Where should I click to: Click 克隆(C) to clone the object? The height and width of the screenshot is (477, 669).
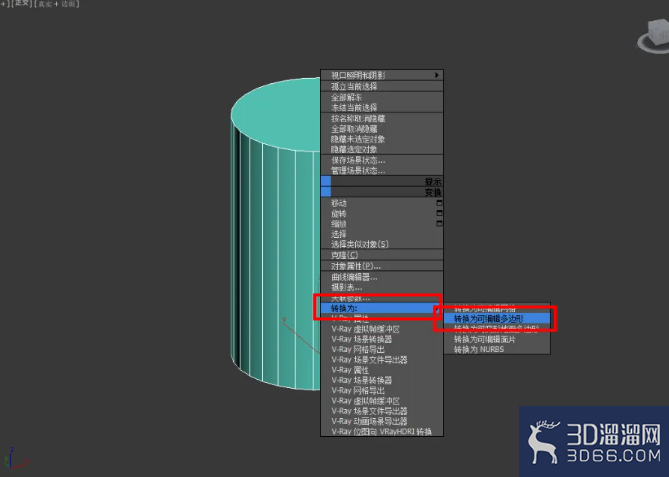click(382, 255)
